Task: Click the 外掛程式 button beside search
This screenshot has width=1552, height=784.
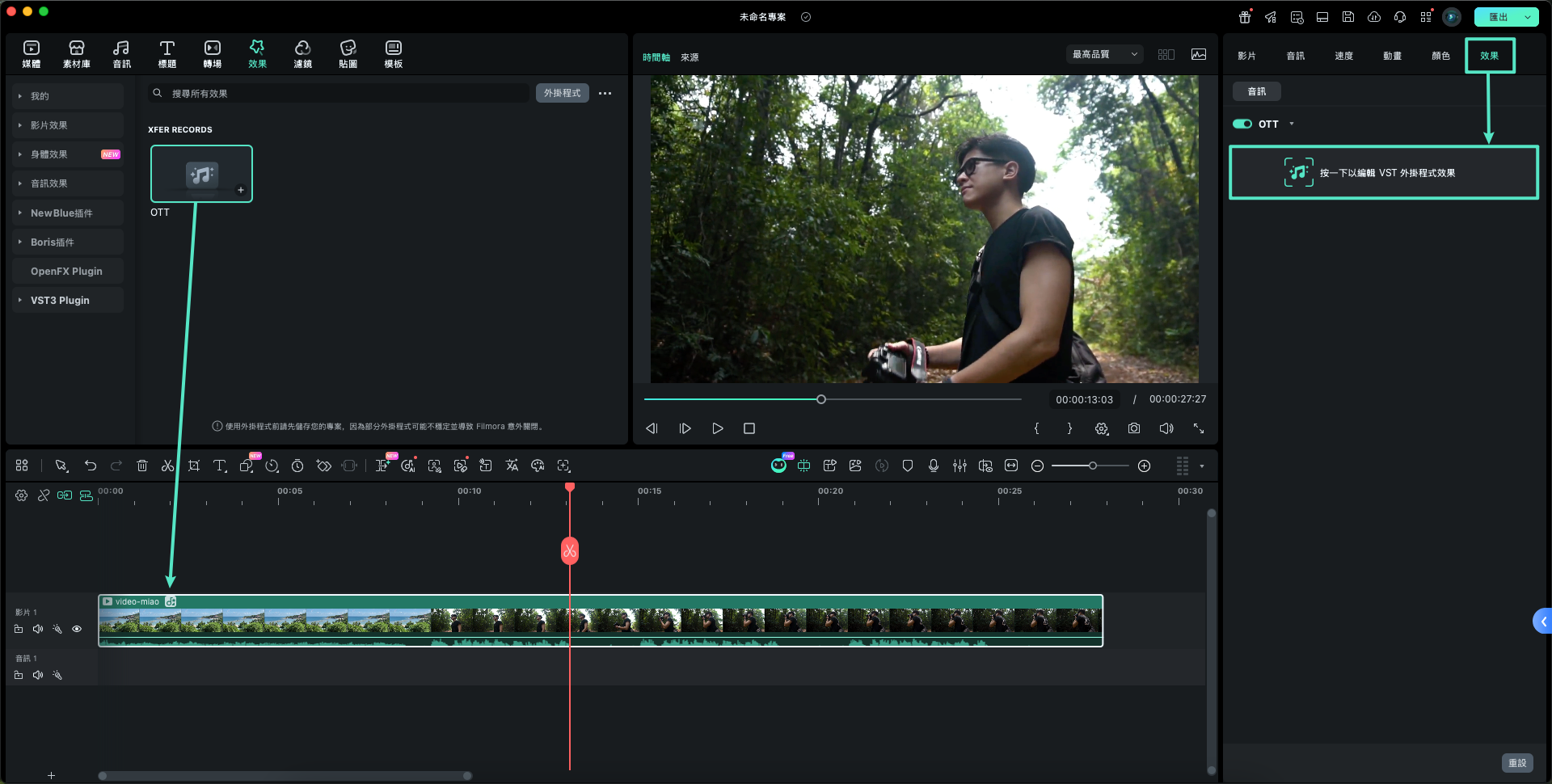Action: [x=562, y=93]
